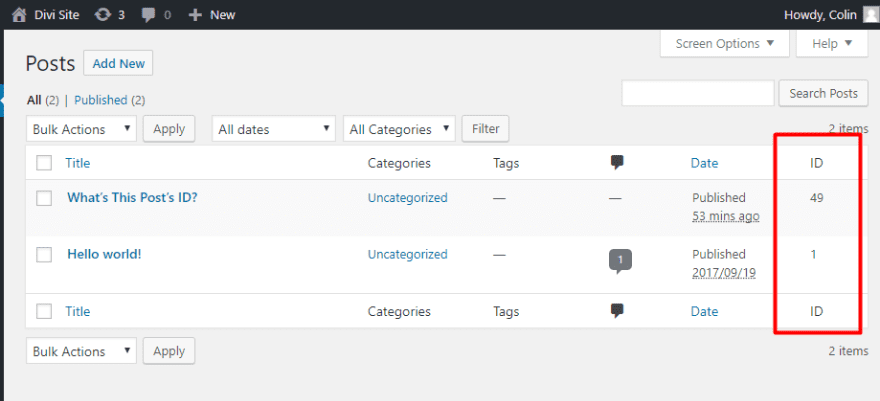
Task: Expand the All dates dropdown
Action: (x=274, y=129)
